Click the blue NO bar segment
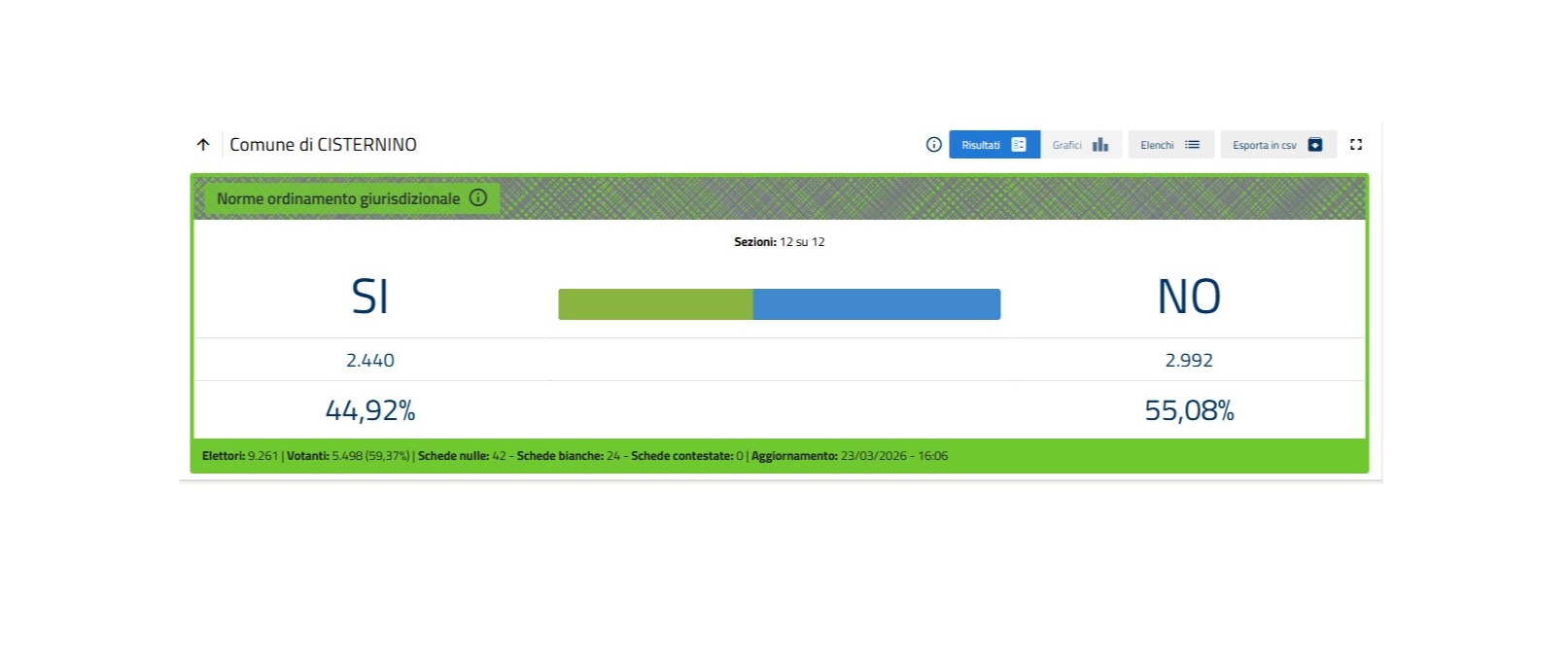This screenshot has height=669, width=1568. click(876, 304)
